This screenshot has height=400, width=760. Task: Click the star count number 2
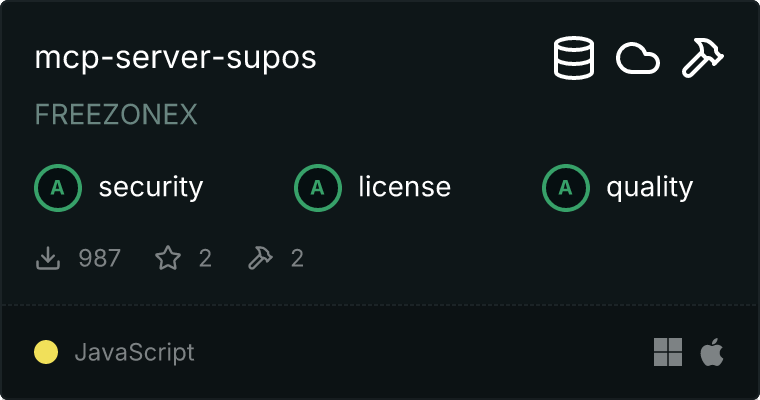coord(205,258)
